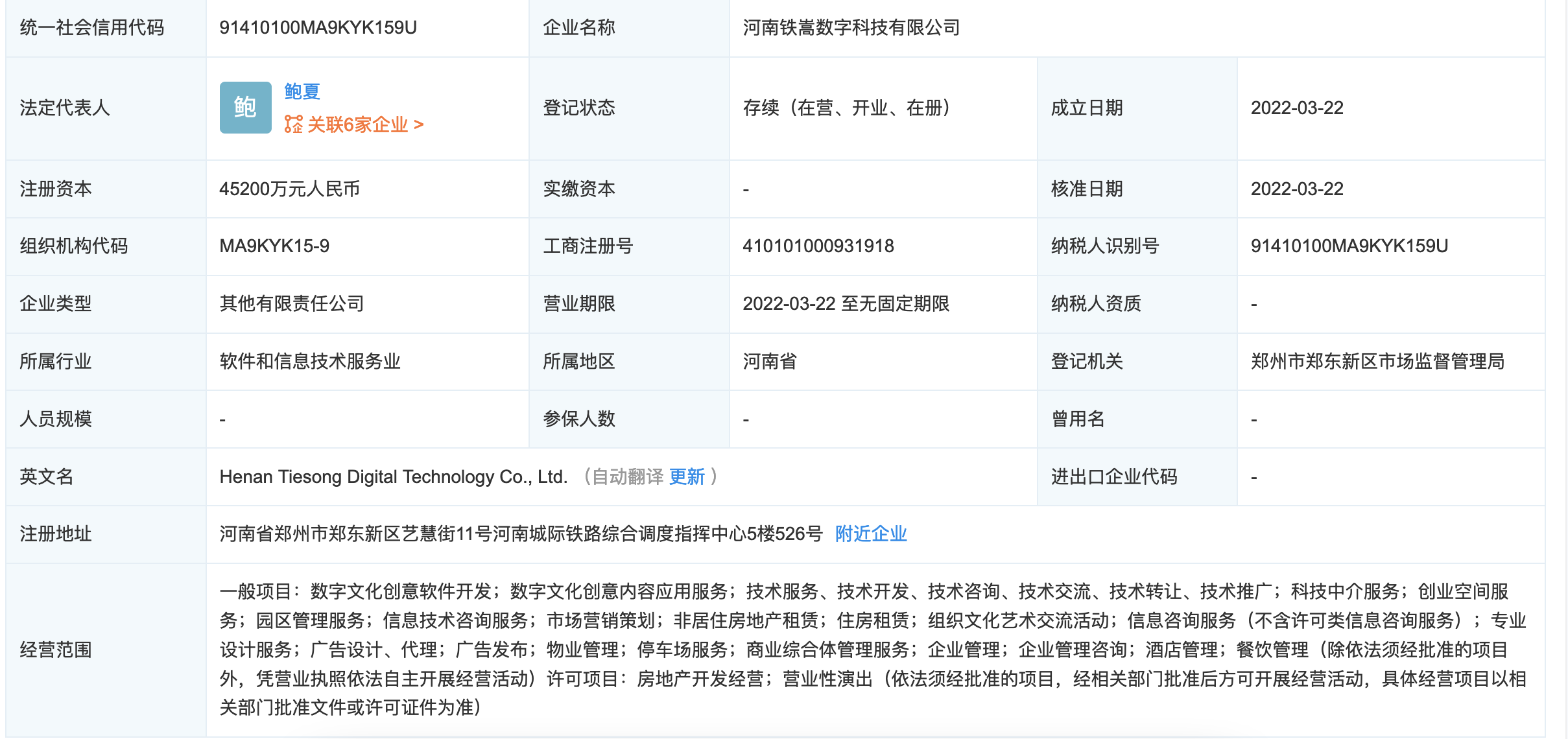The image size is (1568, 739).
Task: Select enterprise type 其他有限责任公司
Action: coord(291,303)
